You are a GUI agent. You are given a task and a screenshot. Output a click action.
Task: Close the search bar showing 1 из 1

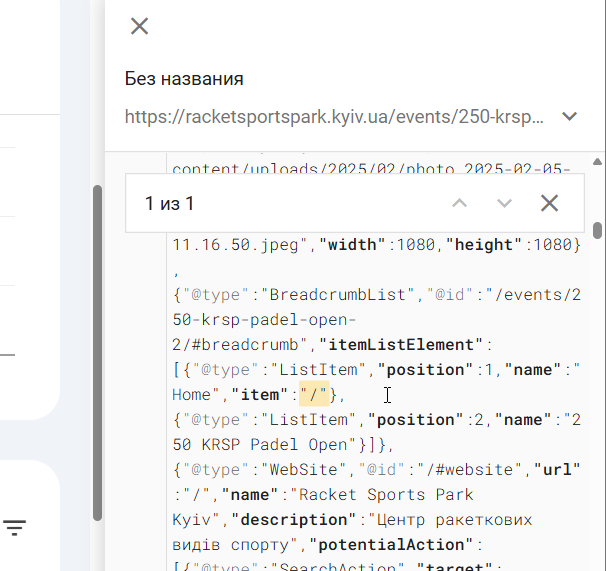click(549, 203)
